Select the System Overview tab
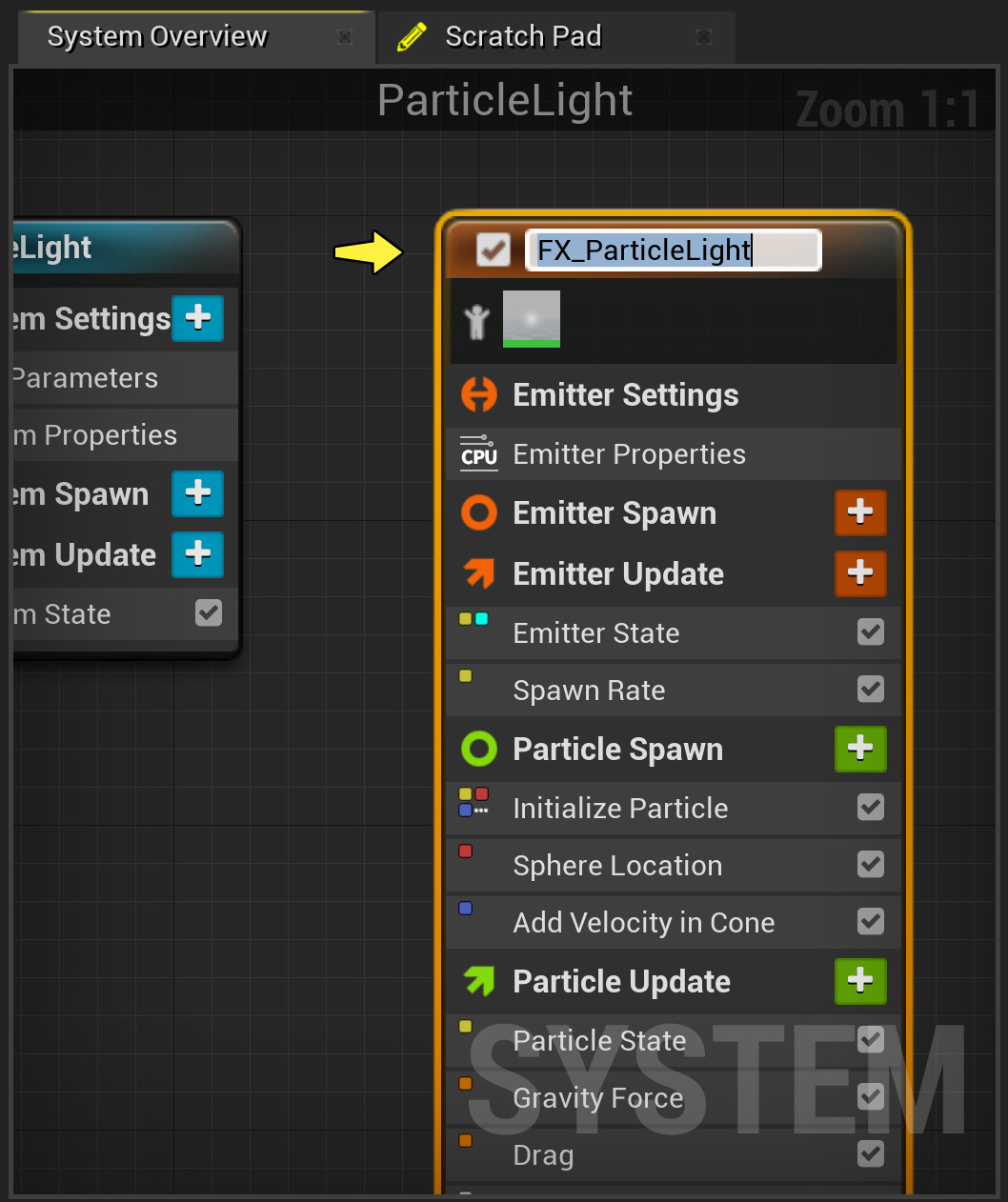Screen dimensions: 1008x1202 (x=158, y=37)
